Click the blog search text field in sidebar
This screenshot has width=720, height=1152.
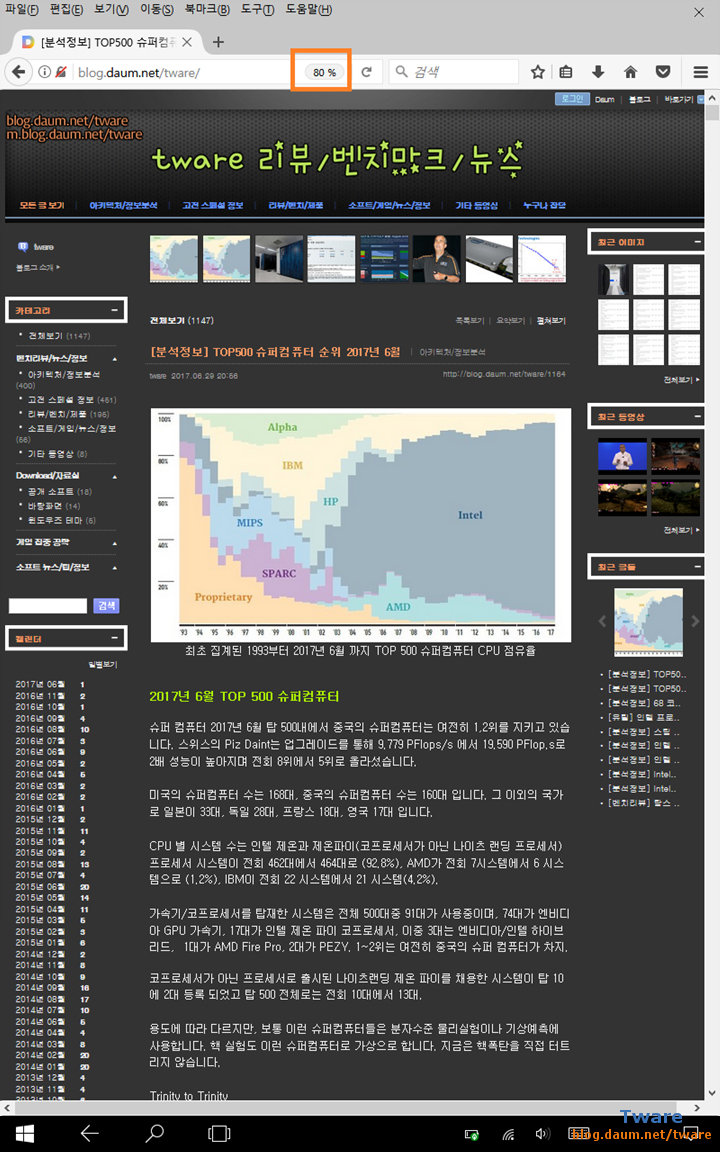[48, 606]
